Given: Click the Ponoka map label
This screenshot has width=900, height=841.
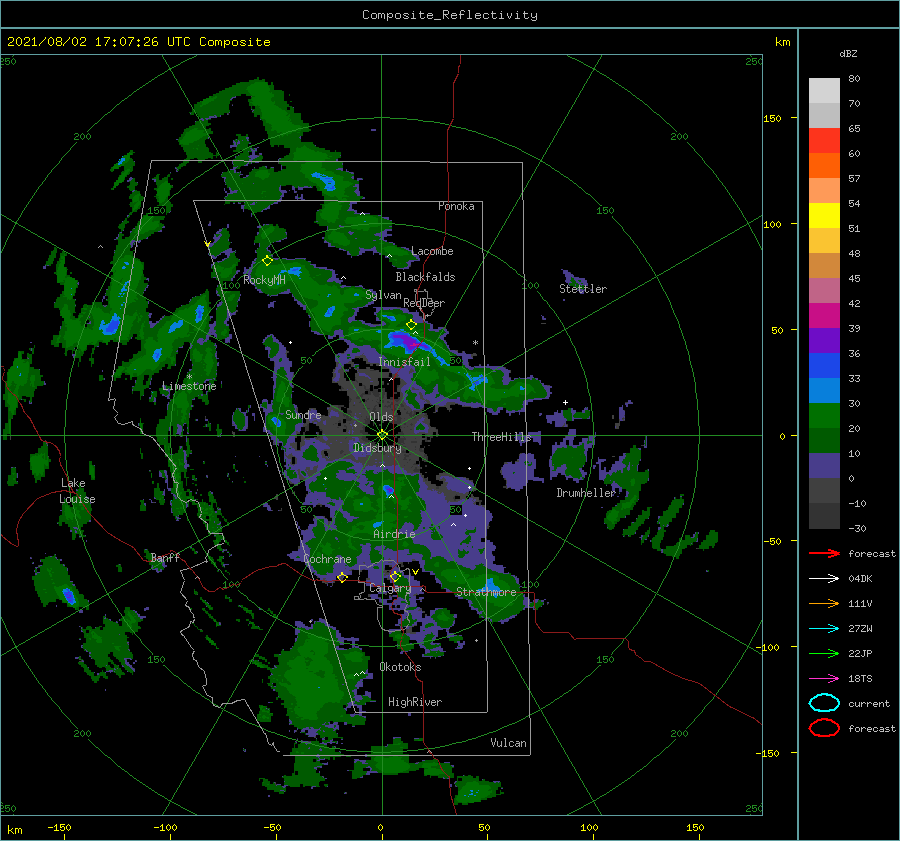Looking at the screenshot, I should coord(456,206).
